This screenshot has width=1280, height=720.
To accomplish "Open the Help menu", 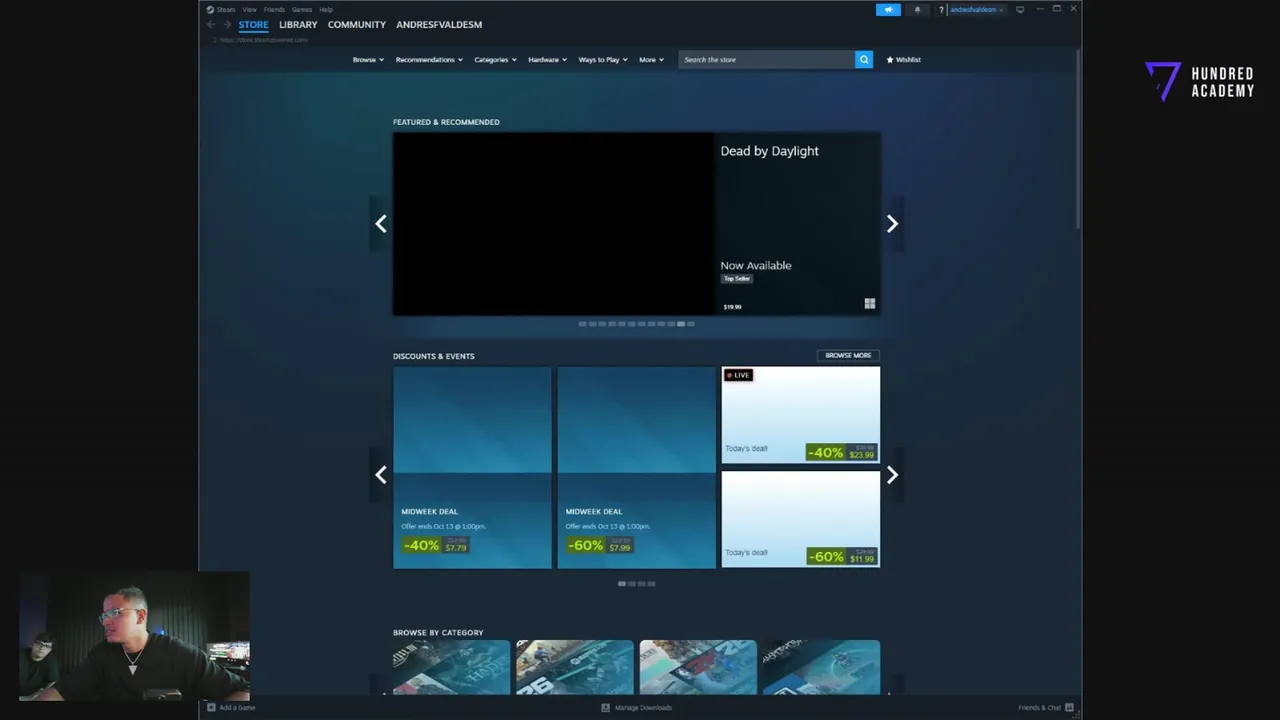I will click(326, 9).
